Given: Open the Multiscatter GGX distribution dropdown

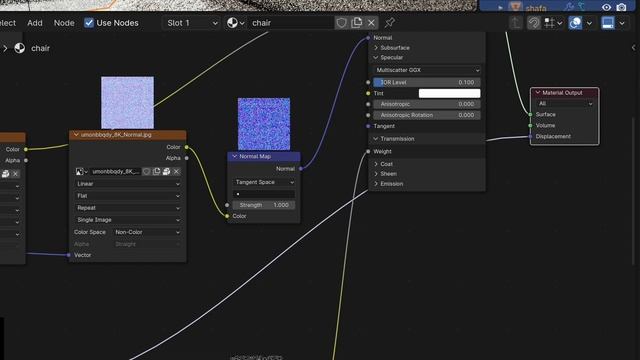Looking at the screenshot, I should (x=427, y=70).
